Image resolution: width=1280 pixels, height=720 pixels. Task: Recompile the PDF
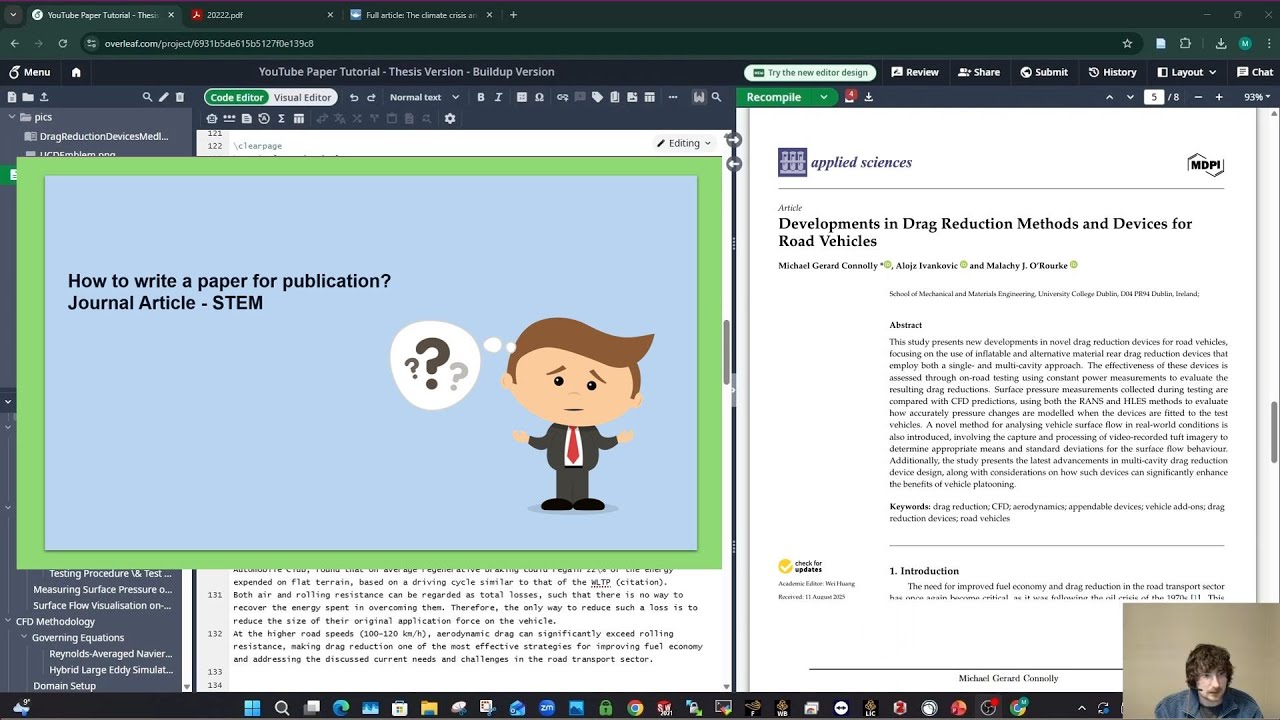[774, 97]
